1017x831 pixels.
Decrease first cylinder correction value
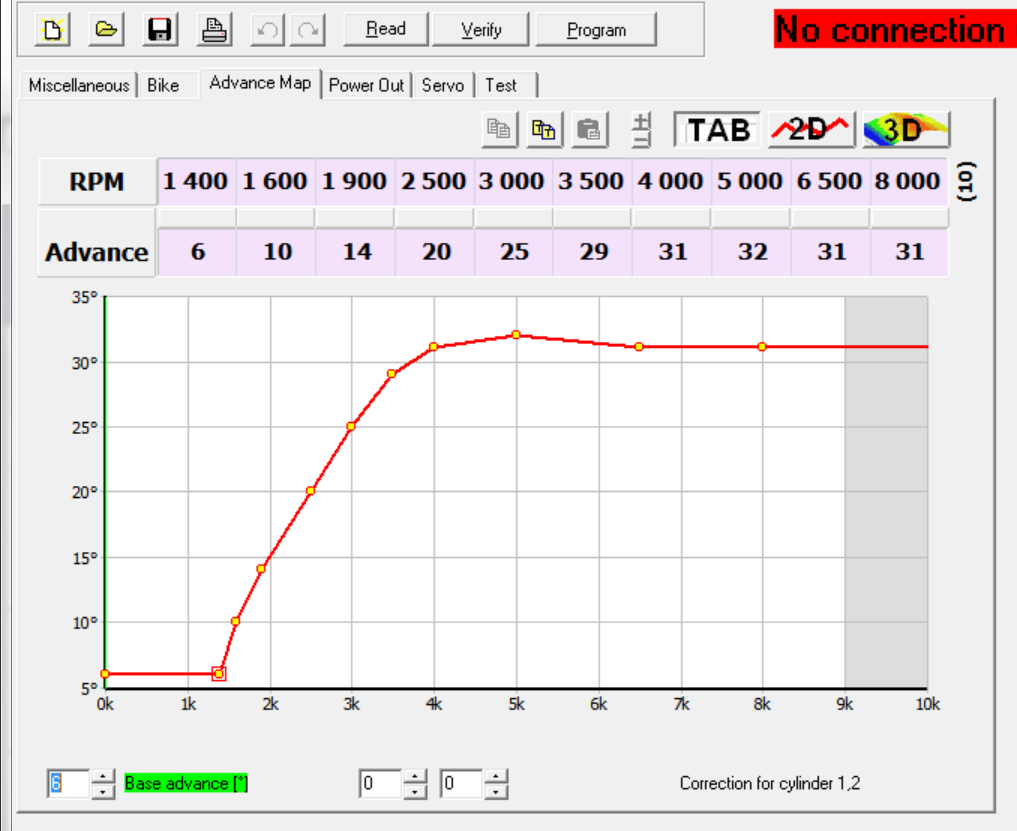415,791
